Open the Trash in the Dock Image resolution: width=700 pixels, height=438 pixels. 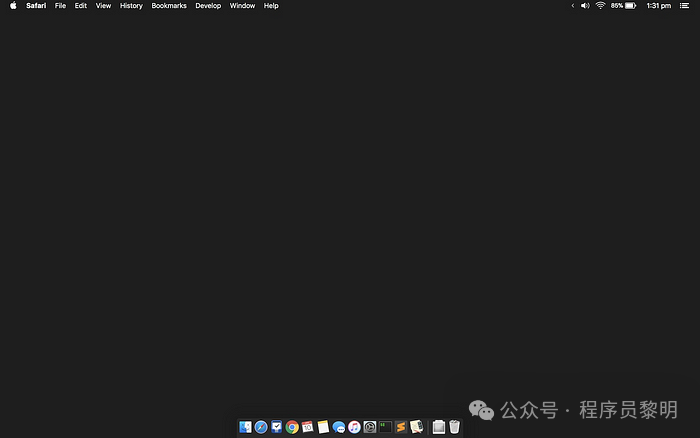click(x=454, y=427)
